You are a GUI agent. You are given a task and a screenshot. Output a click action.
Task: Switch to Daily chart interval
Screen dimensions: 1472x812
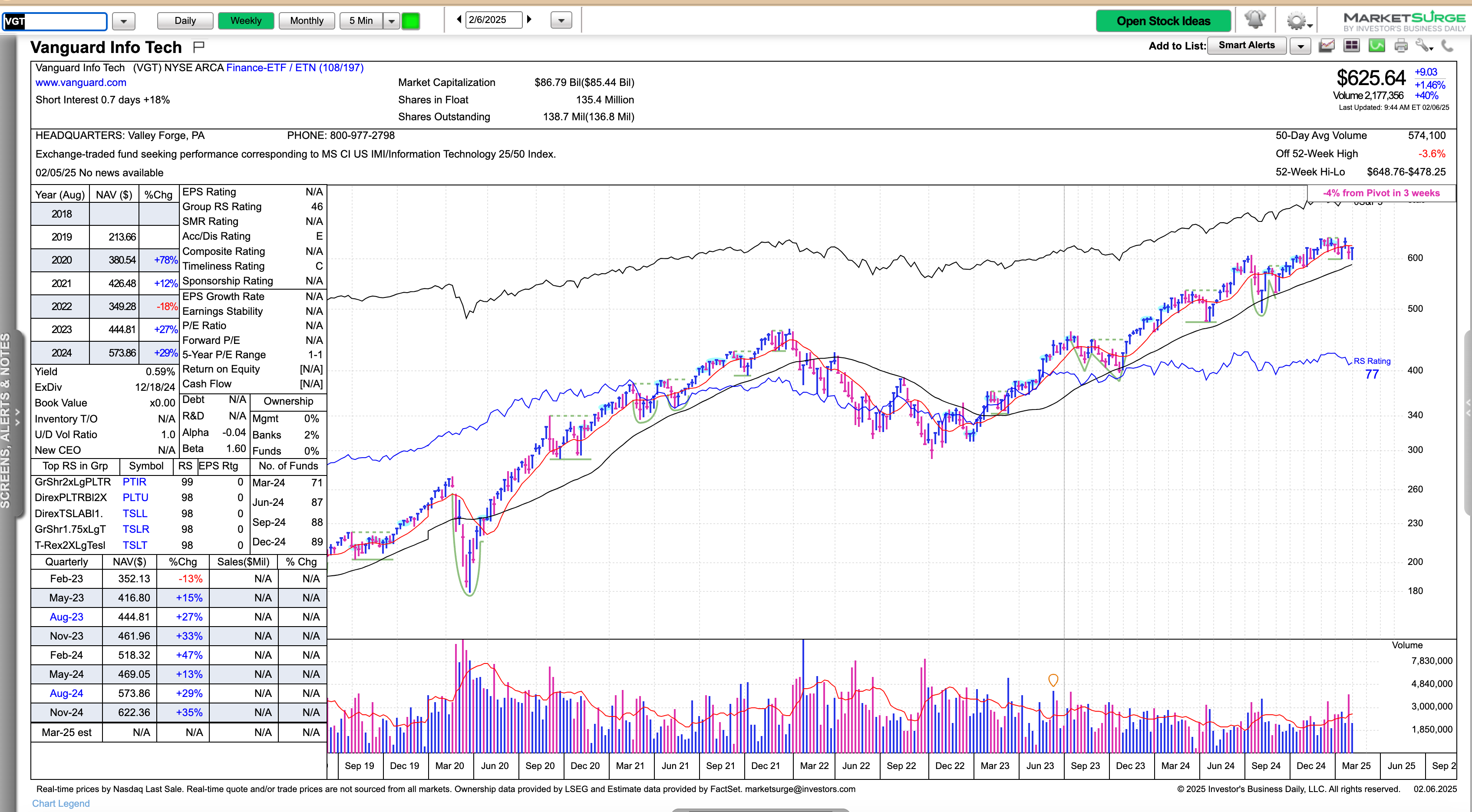pos(185,20)
